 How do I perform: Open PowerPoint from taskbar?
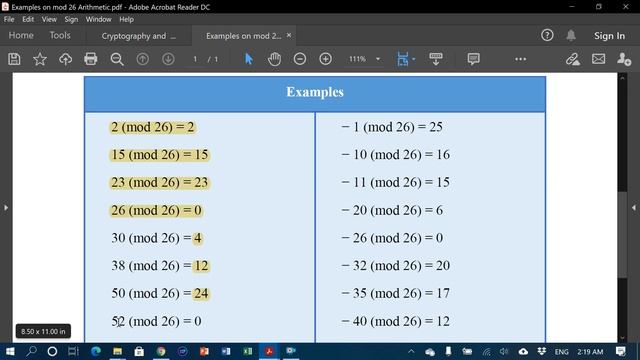coord(204,351)
